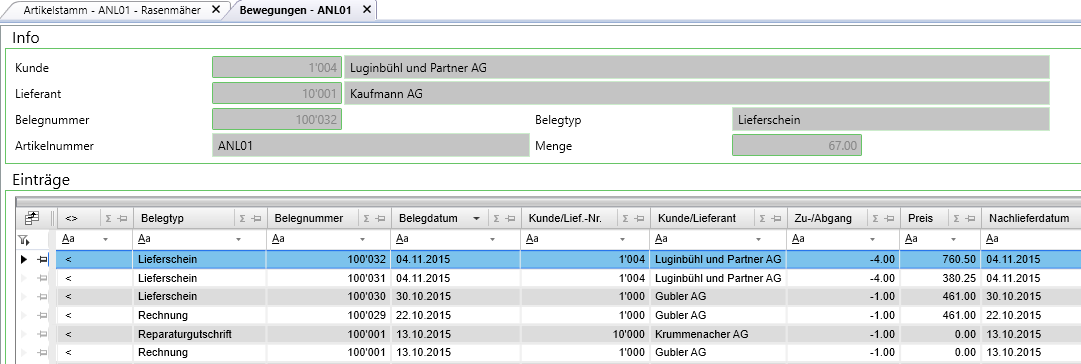Pin the row with Belegnummer 100'031
Viewport: 1081px width, 364px height.
(42, 278)
